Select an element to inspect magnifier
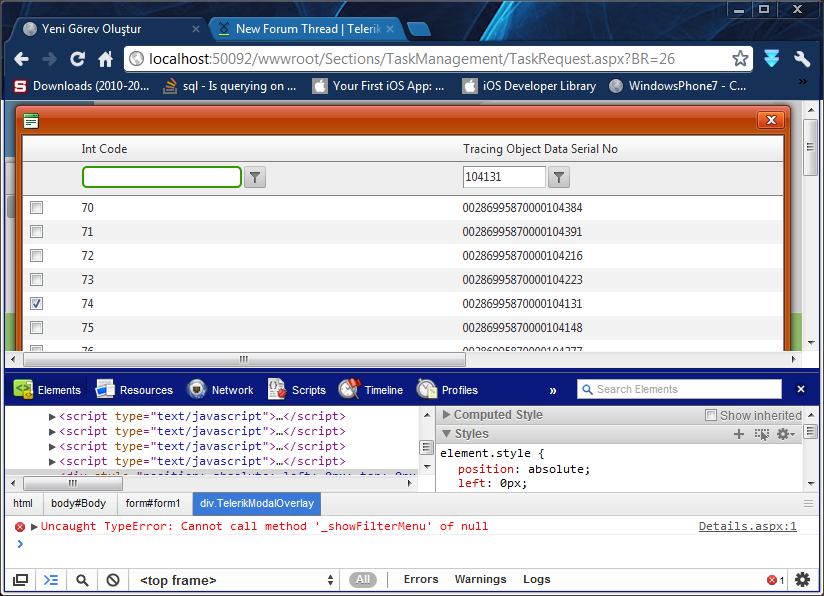The width and height of the screenshot is (824, 596). click(82, 580)
